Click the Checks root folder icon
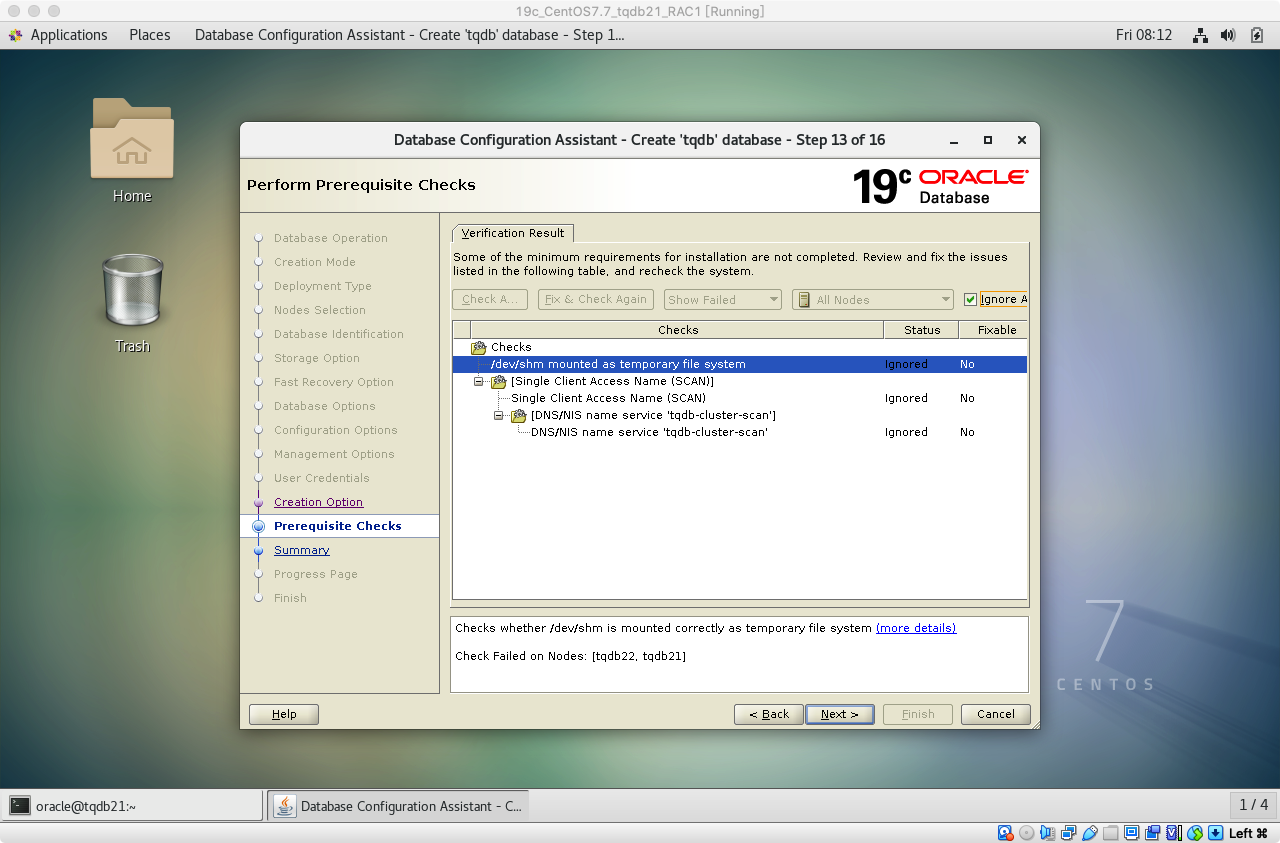 tap(479, 347)
